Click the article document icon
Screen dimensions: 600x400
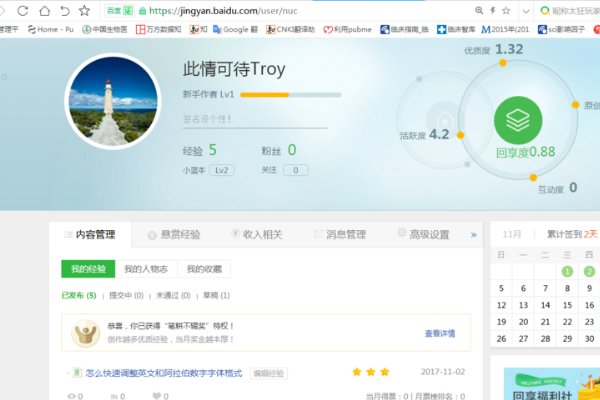77,372
